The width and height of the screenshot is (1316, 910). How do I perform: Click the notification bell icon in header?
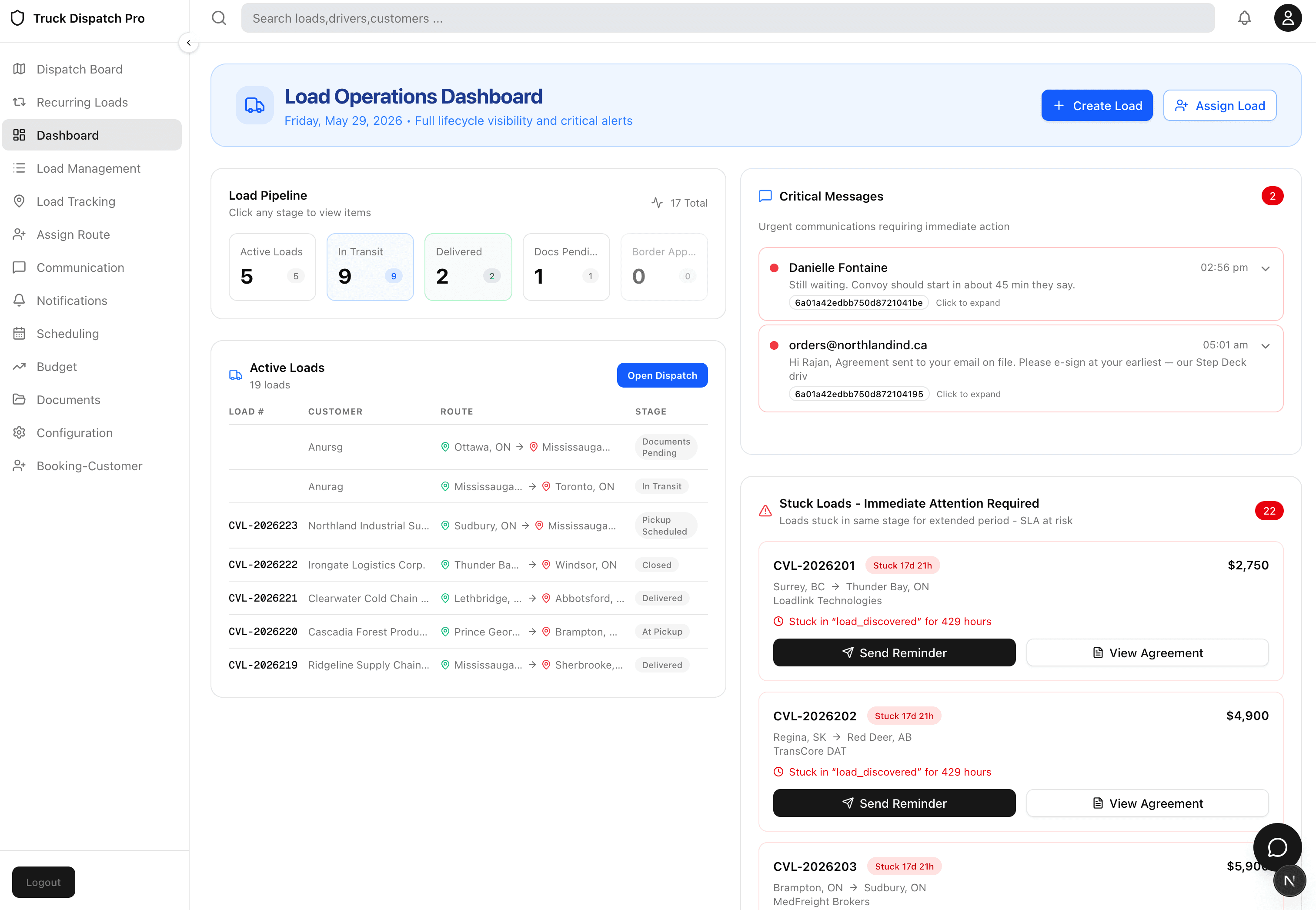coord(1244,18)
